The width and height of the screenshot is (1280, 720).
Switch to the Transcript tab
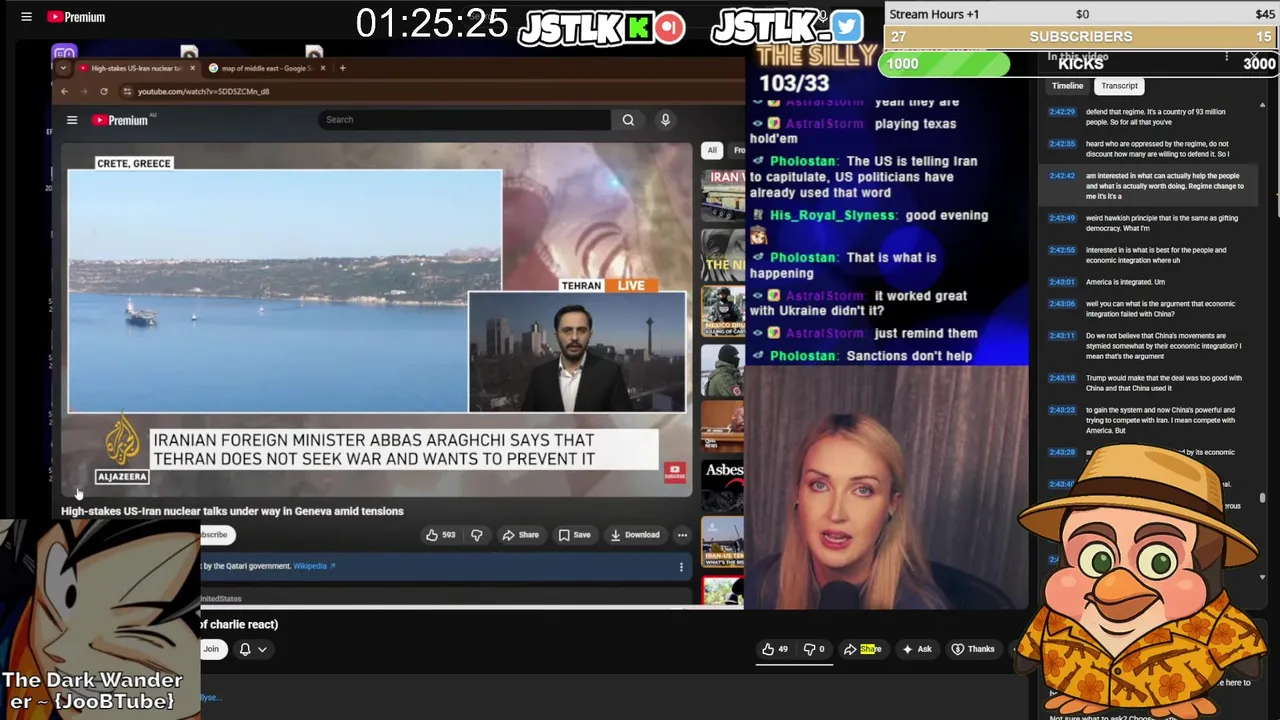tap(1119, 86)
